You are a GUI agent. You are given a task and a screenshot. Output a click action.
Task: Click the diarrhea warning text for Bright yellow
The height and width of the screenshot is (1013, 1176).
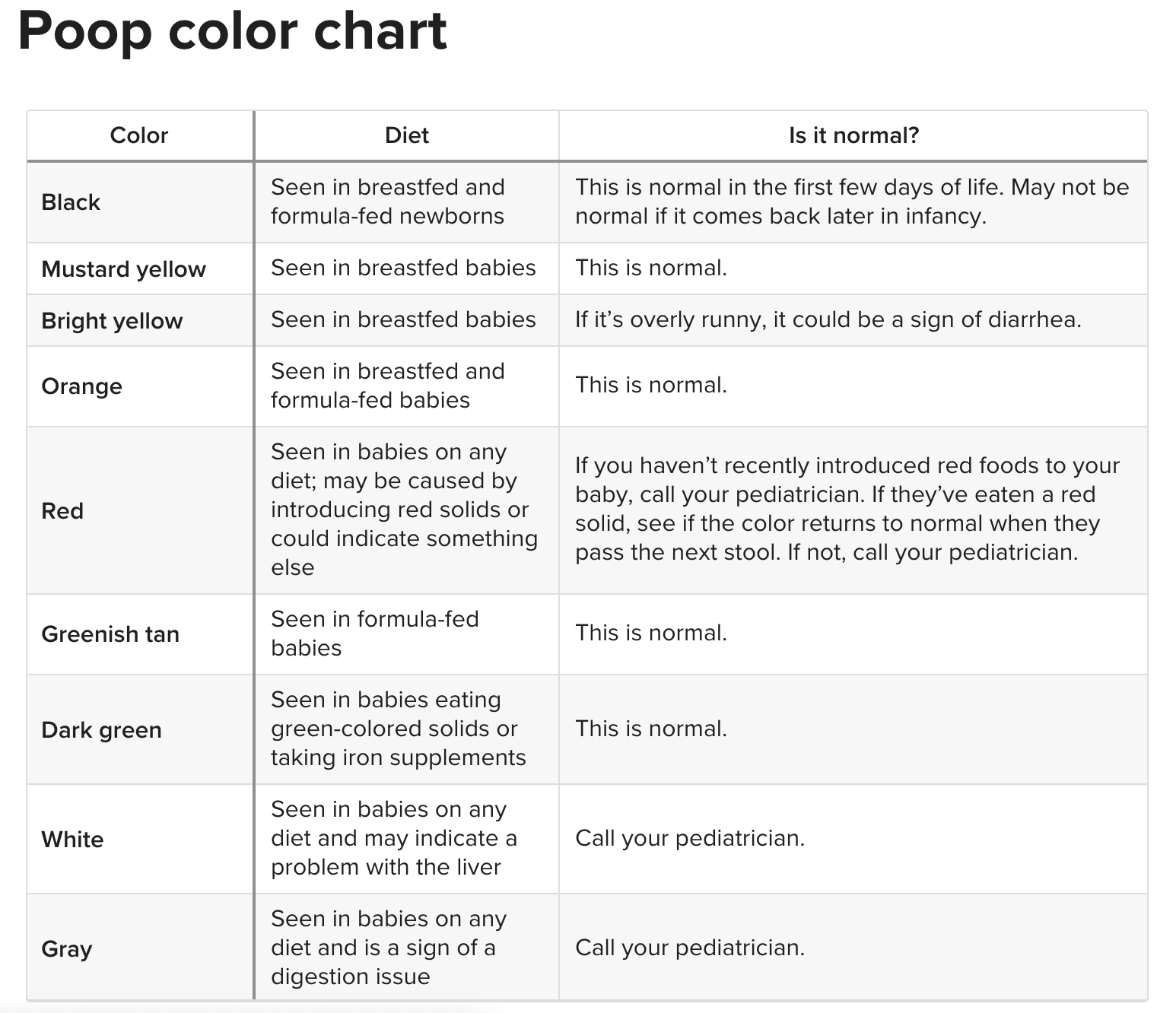click(x=828, y=319)
